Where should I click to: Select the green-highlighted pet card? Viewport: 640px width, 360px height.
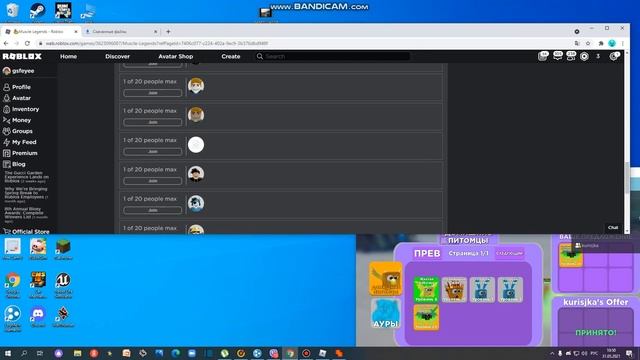pos(426,289)
